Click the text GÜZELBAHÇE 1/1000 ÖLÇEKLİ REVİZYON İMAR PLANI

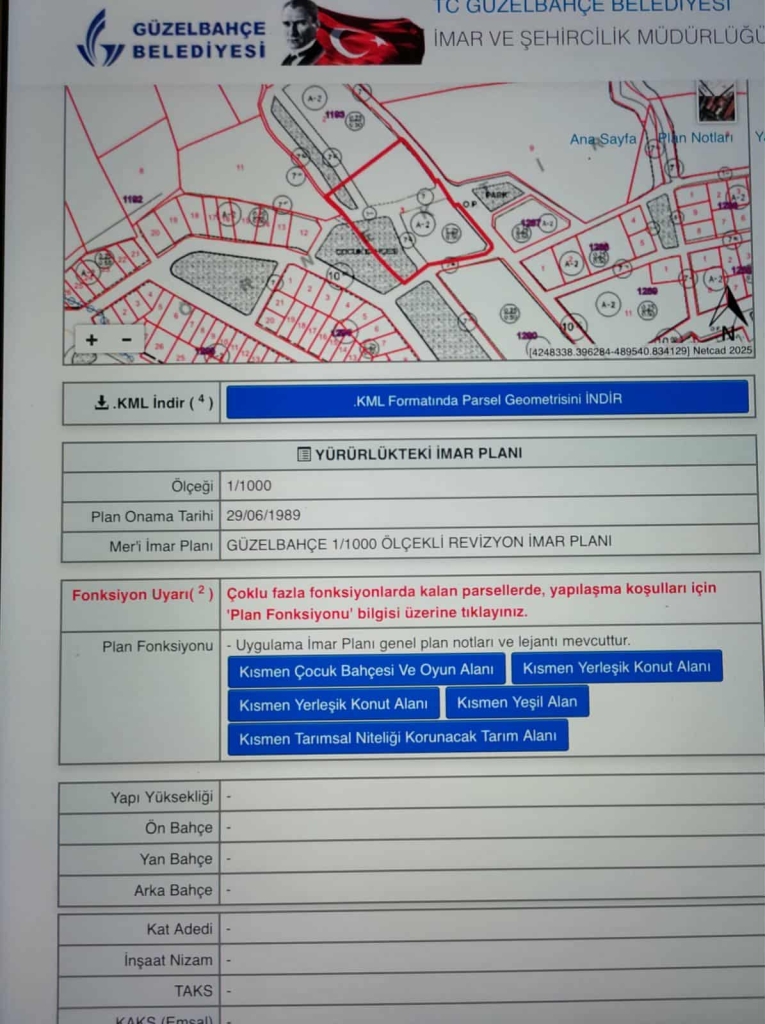[x=419, y=543]
